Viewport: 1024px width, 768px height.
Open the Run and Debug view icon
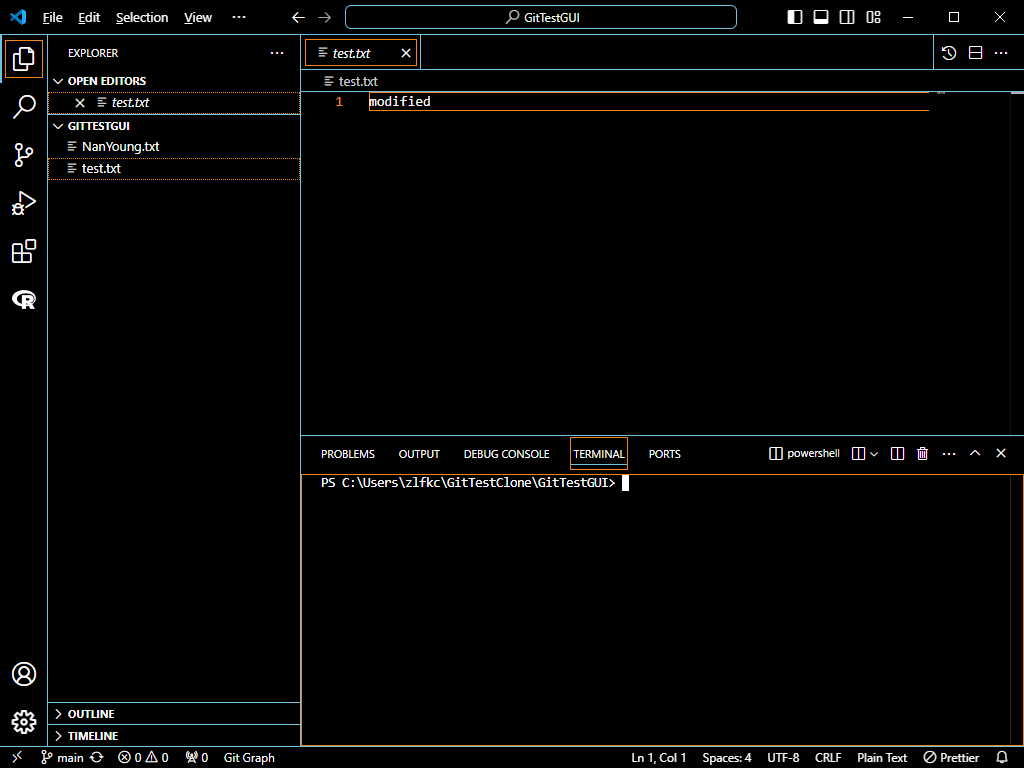pyautogui.click(x=24, y=203)
